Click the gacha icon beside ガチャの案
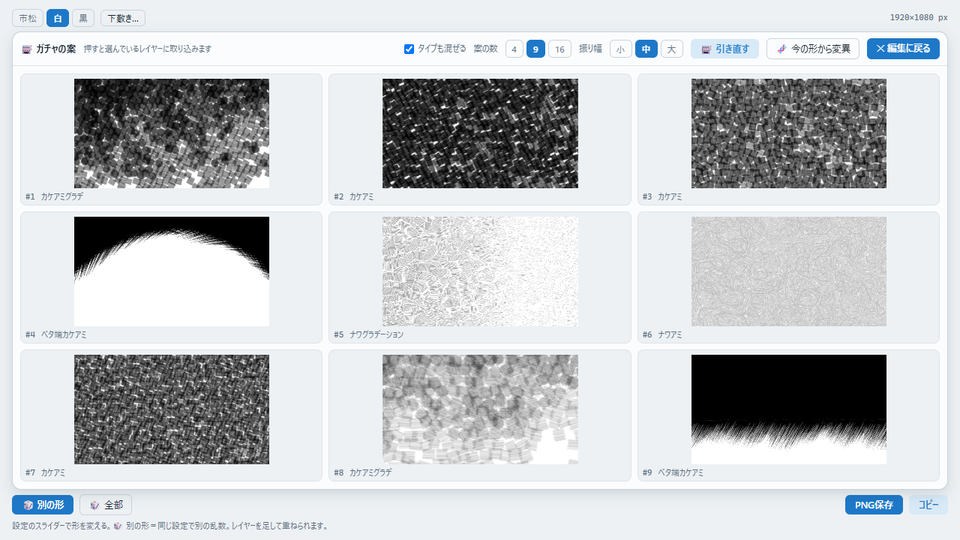This screenshot has width=960, height=540. [27, 49]
